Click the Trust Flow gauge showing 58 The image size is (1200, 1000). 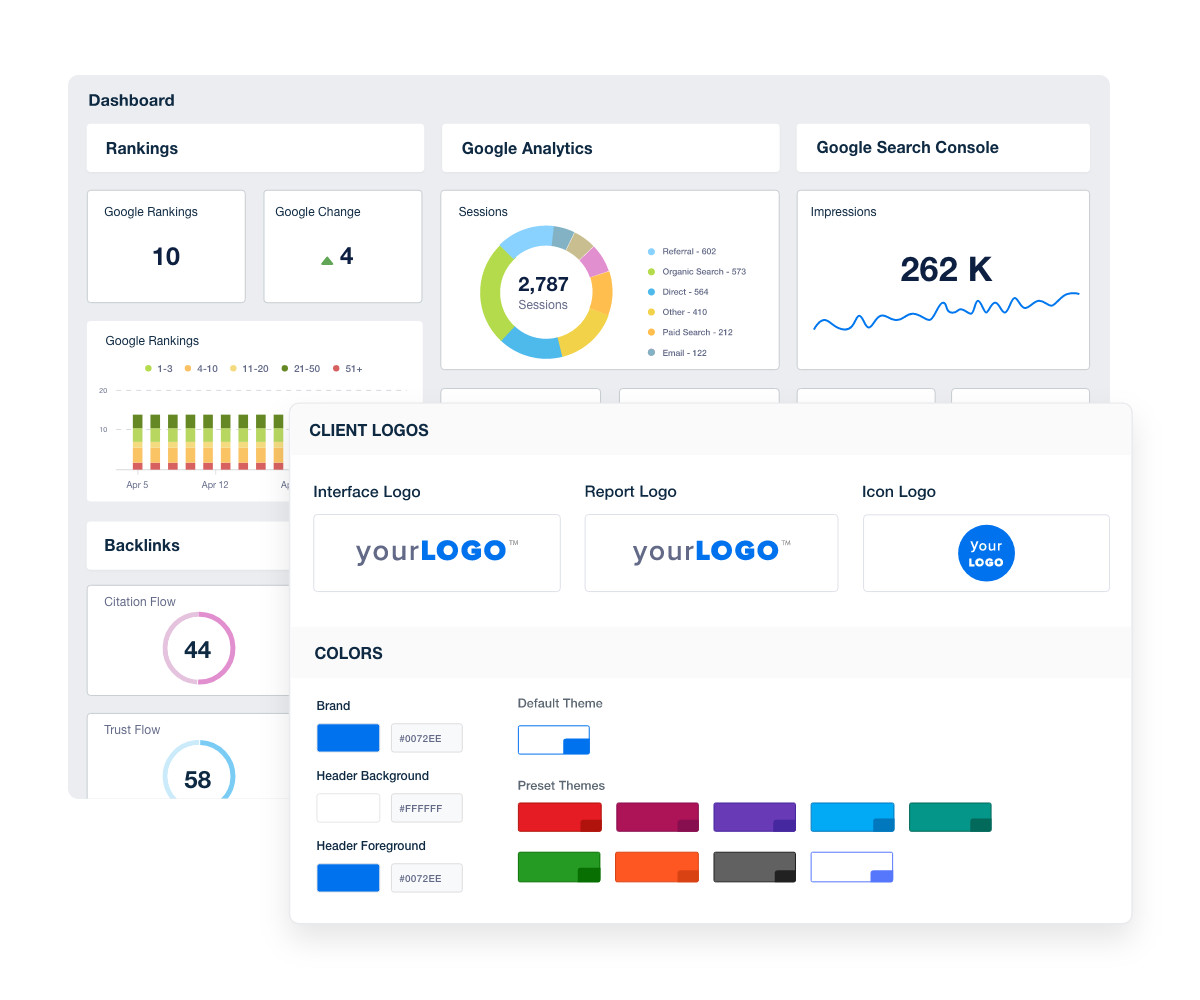[198, 770]
